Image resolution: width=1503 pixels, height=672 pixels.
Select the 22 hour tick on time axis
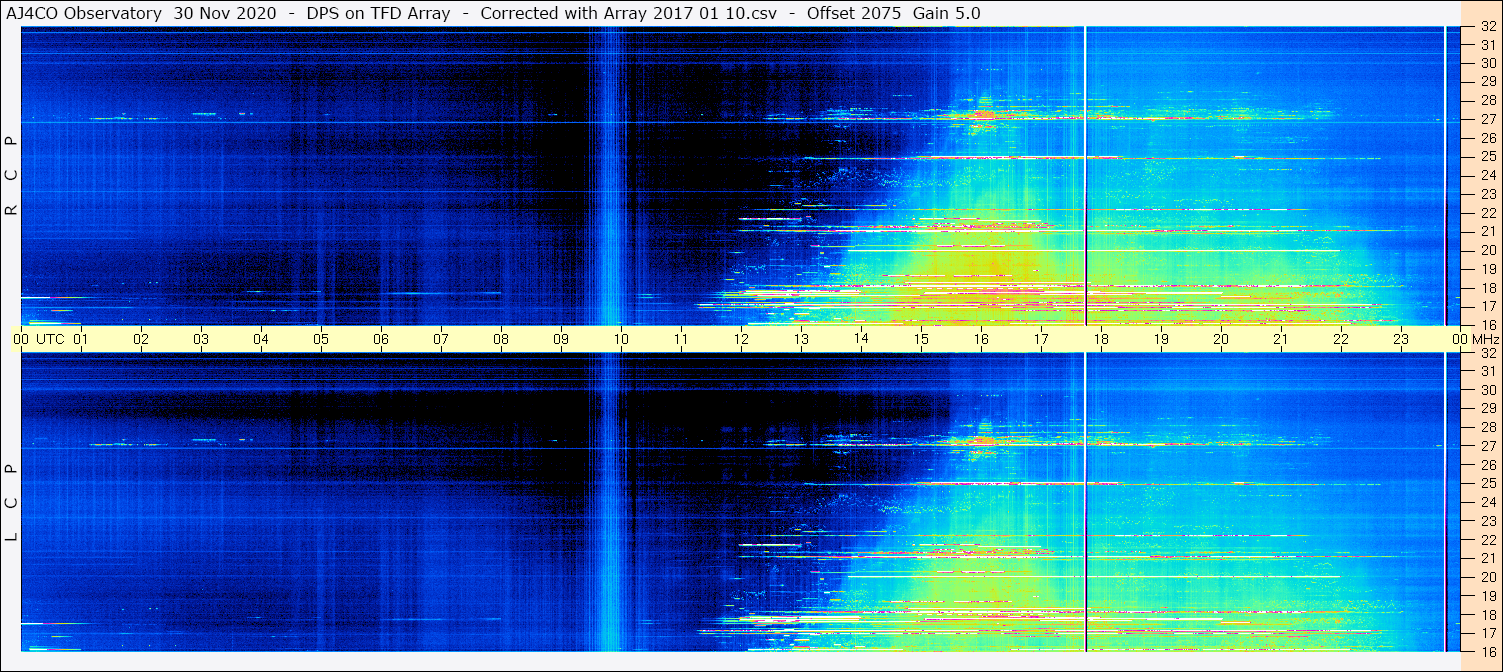coord(1341,339)
